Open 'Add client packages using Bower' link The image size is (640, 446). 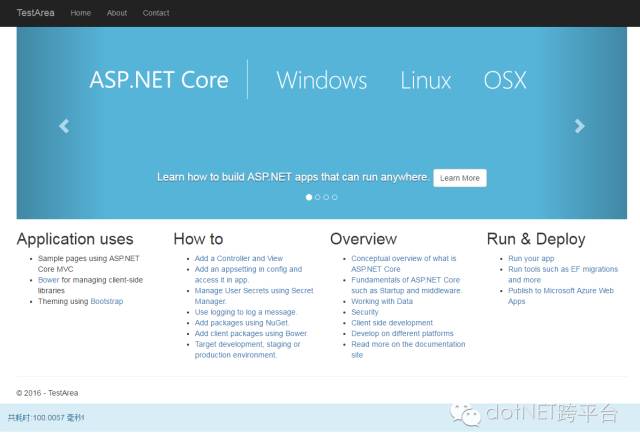point(251,333)
